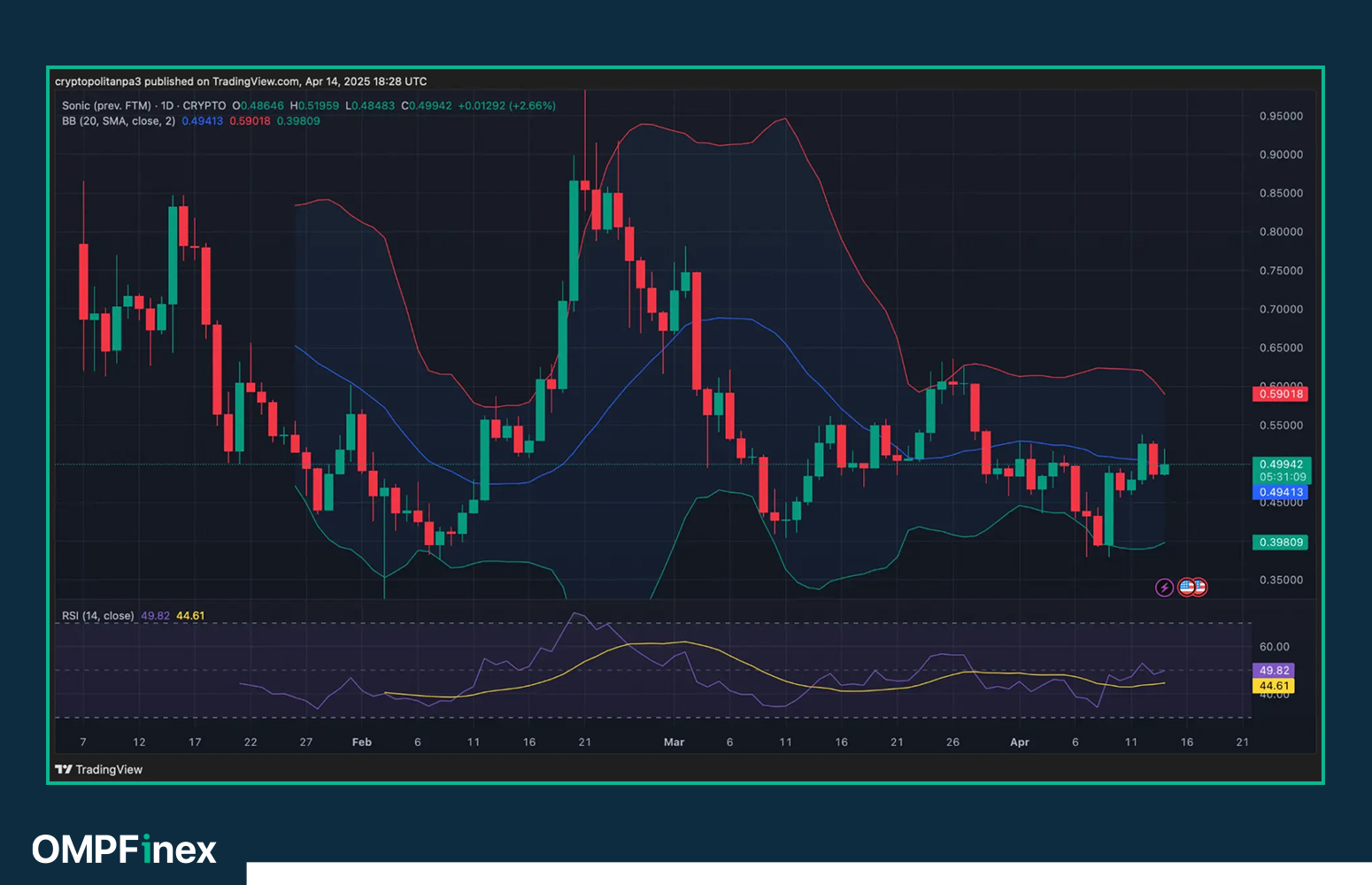
Task: Click the green 0.39809 value in BB legend
Action: [x=298, y=121]
